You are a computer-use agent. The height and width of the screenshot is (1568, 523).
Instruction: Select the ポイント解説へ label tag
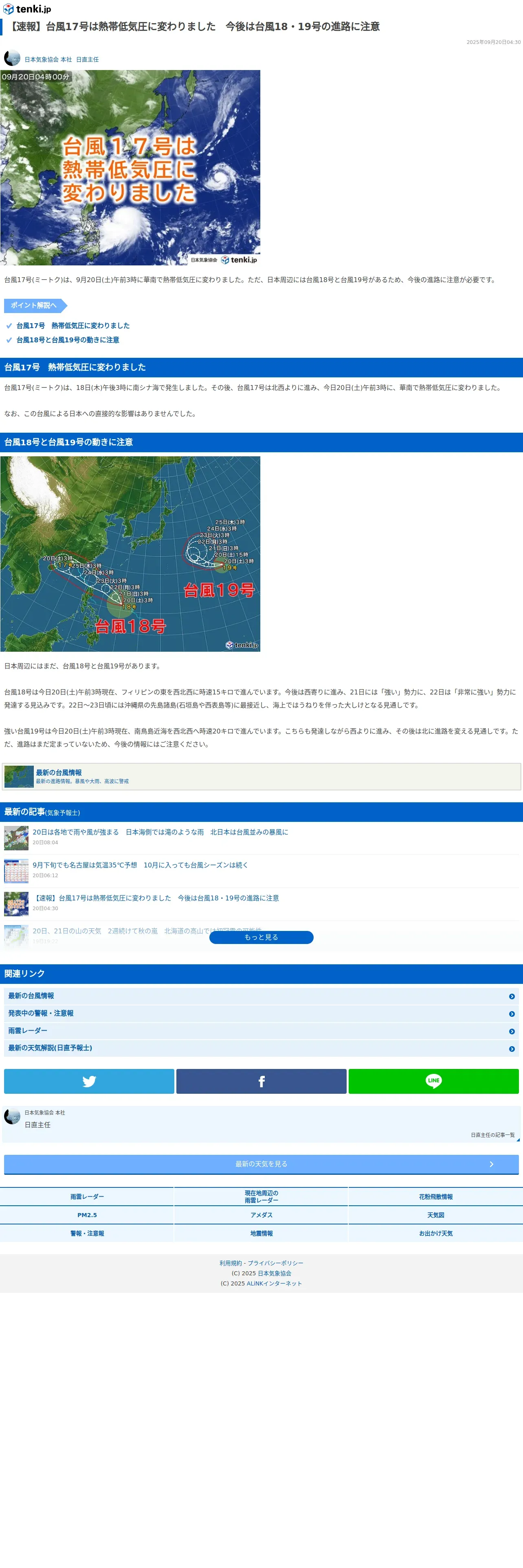pyautogui.click(x=35, y=305)
